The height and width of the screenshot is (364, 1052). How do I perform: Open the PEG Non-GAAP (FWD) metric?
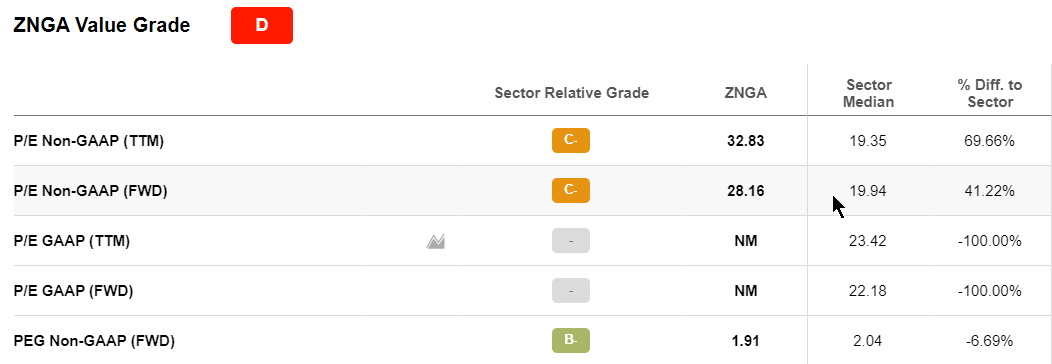click(x=94, y=341)
